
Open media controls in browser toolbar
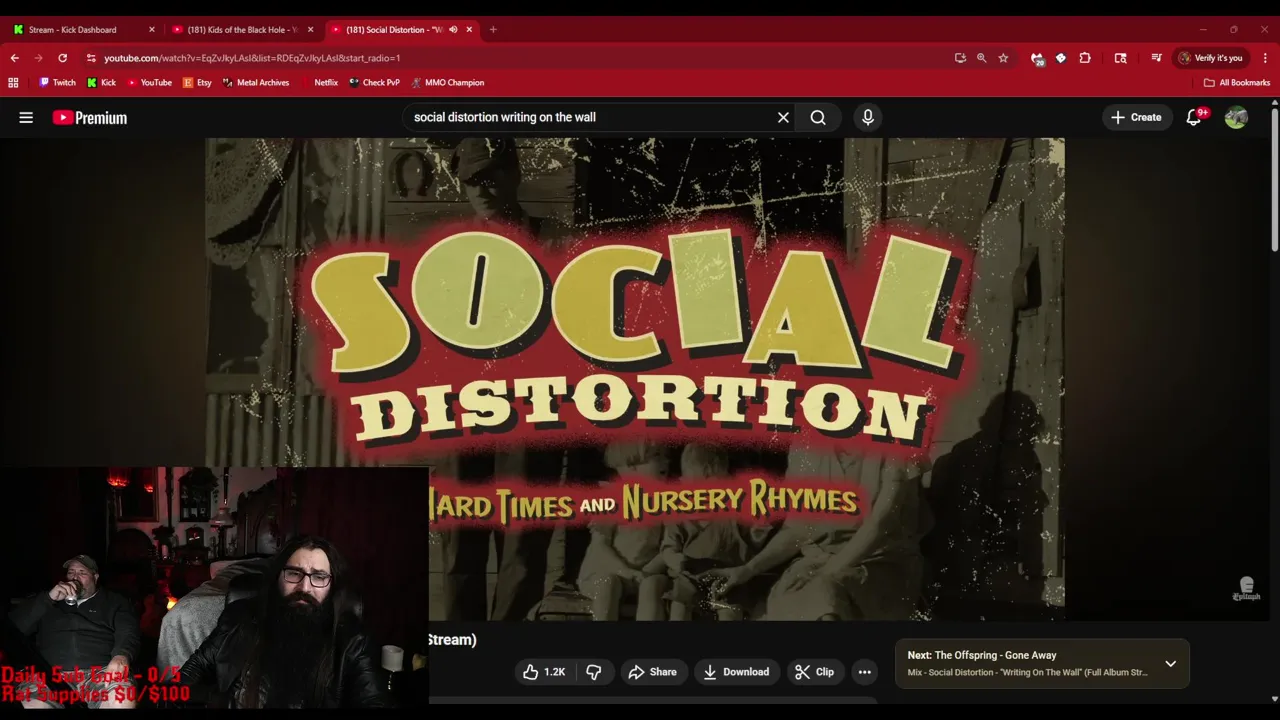[x=1156, y=58]
